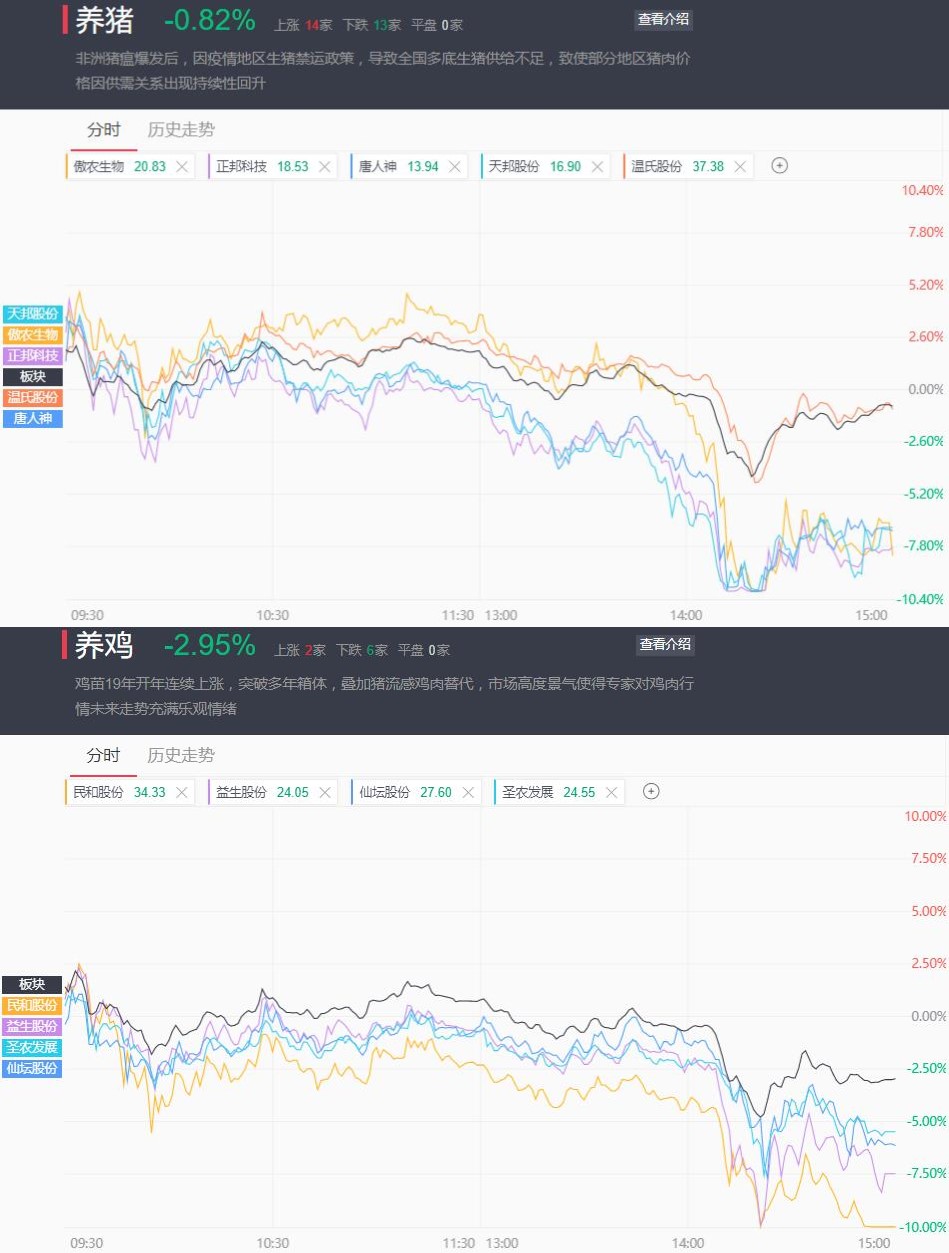The image size is (949, 1253).
Task: Click the 温氏股份 orange legend swatch
Action: pos(33,398)
